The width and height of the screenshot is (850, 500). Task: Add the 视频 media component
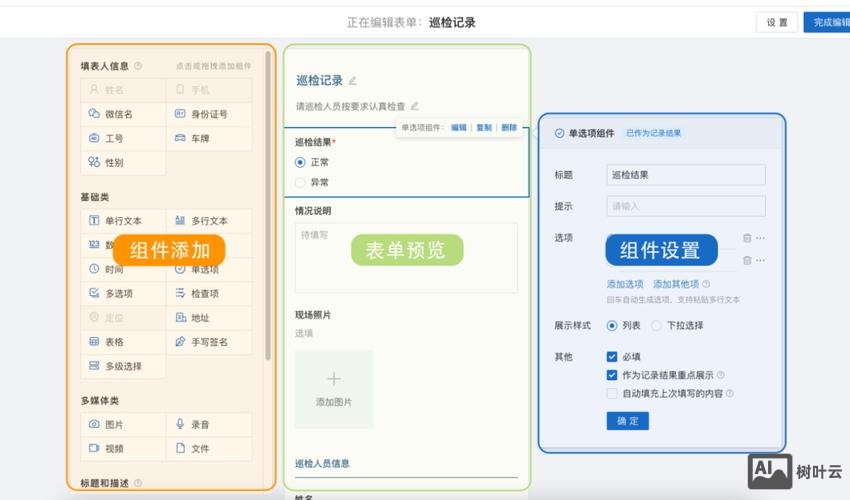123,448
